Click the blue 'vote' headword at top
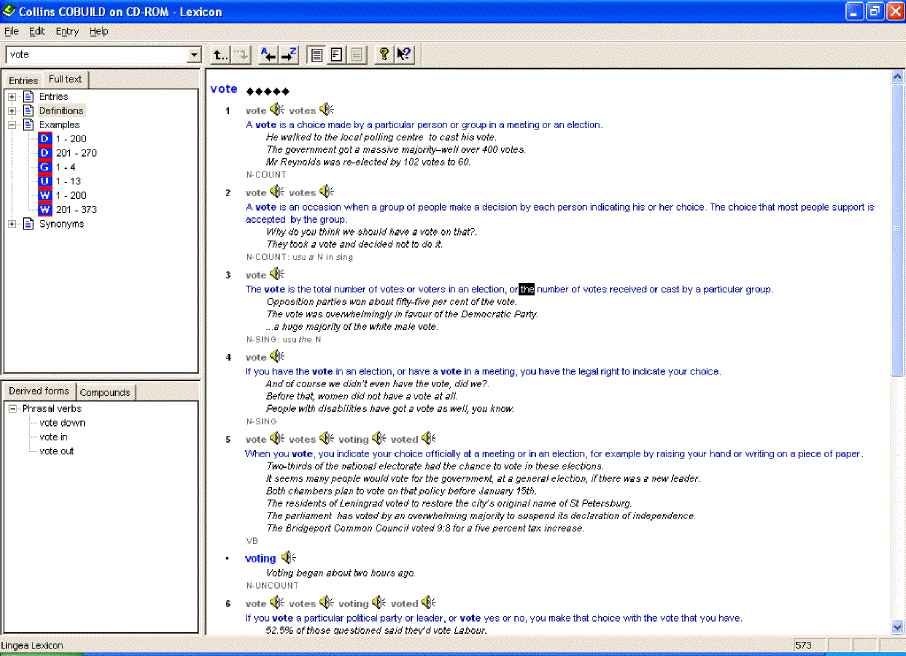The height and width of the screenshot is (656, 906). tap(224, 89)
